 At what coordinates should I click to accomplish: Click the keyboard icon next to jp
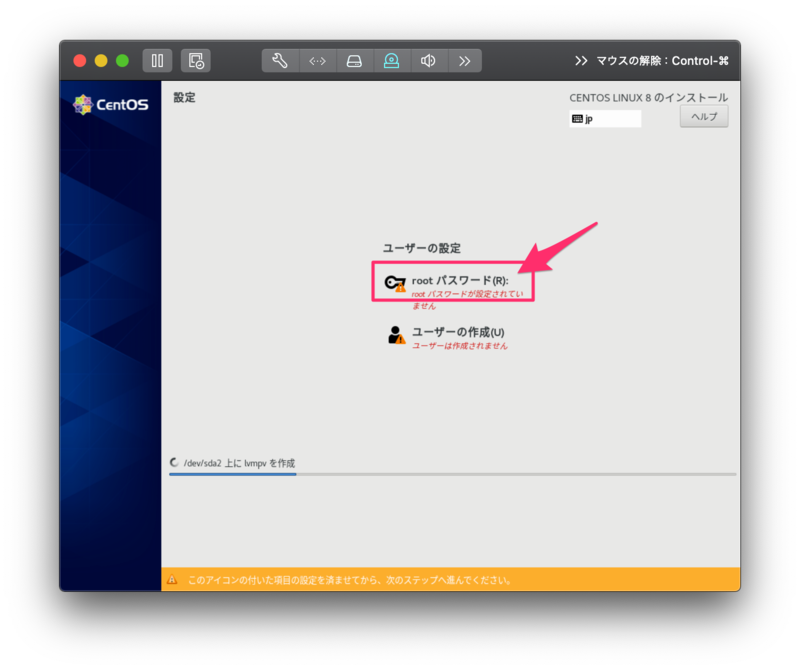coord(578,119)
